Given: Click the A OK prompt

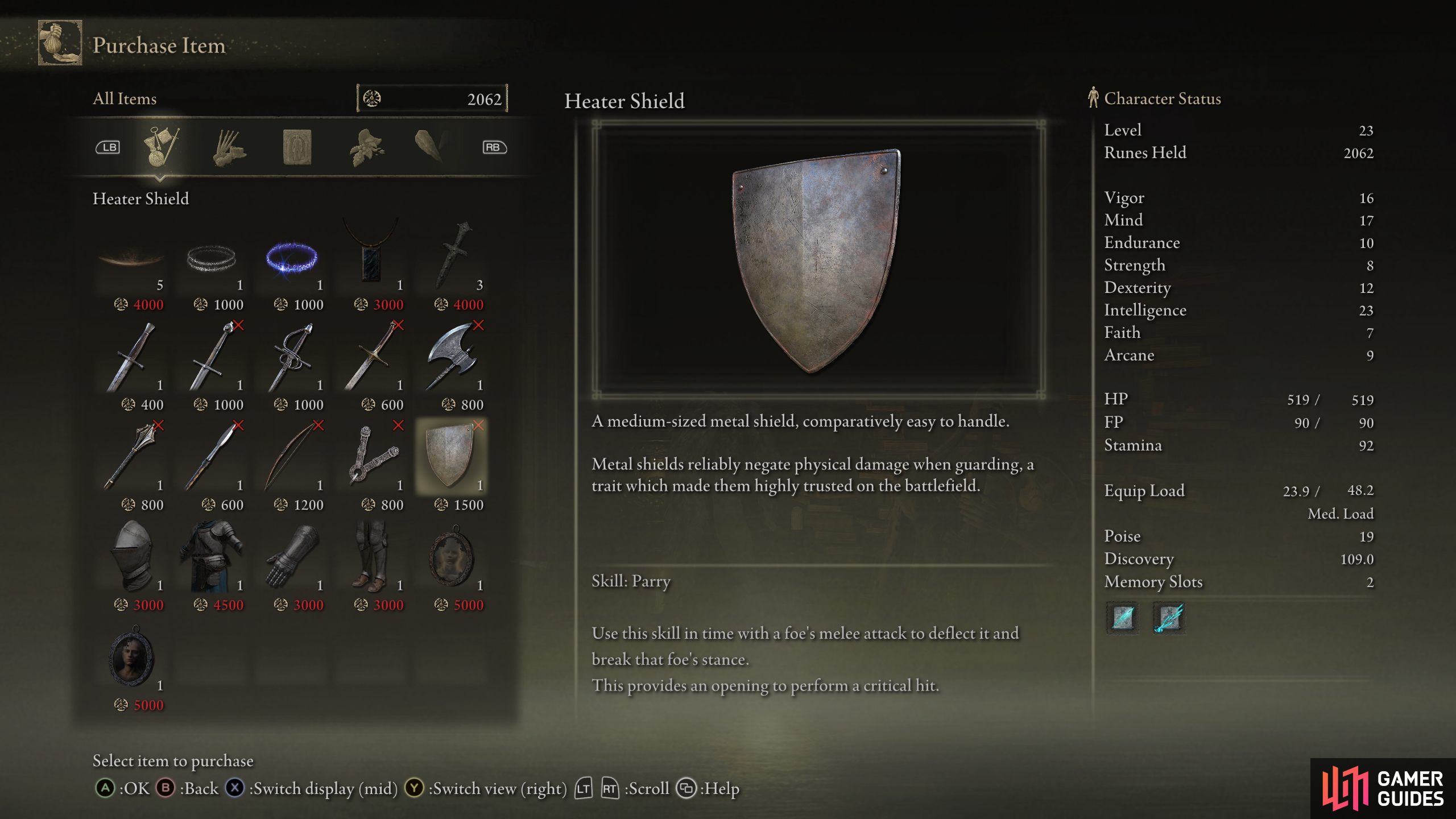Looking at the screenshot, I should coord(122,788).
